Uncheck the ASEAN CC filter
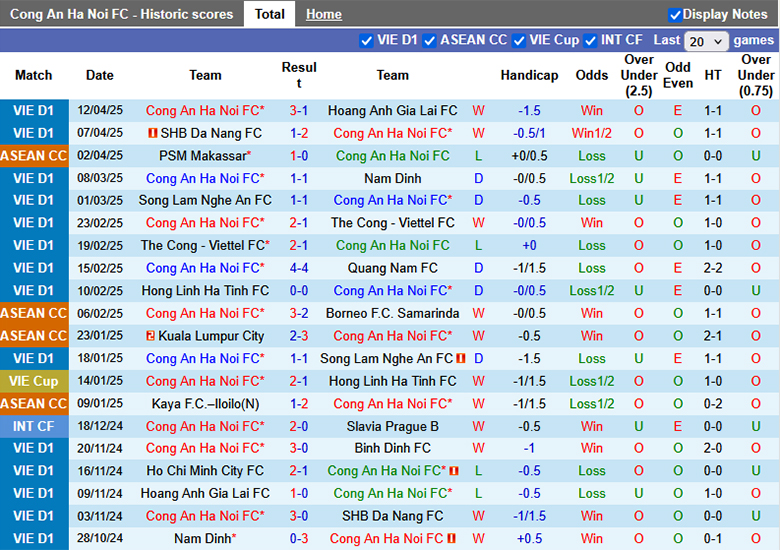This screenshot has width=780, height=550. tap(429, 41)
